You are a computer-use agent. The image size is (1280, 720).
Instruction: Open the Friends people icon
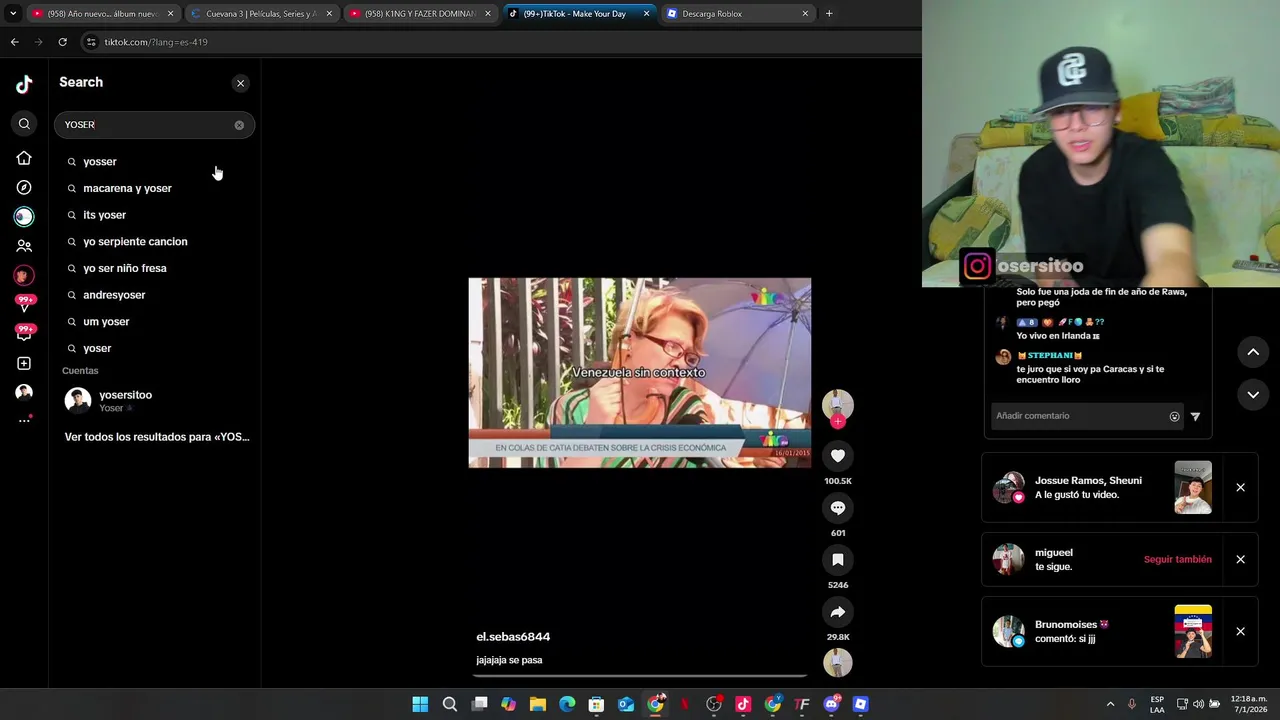pos(24,246)
